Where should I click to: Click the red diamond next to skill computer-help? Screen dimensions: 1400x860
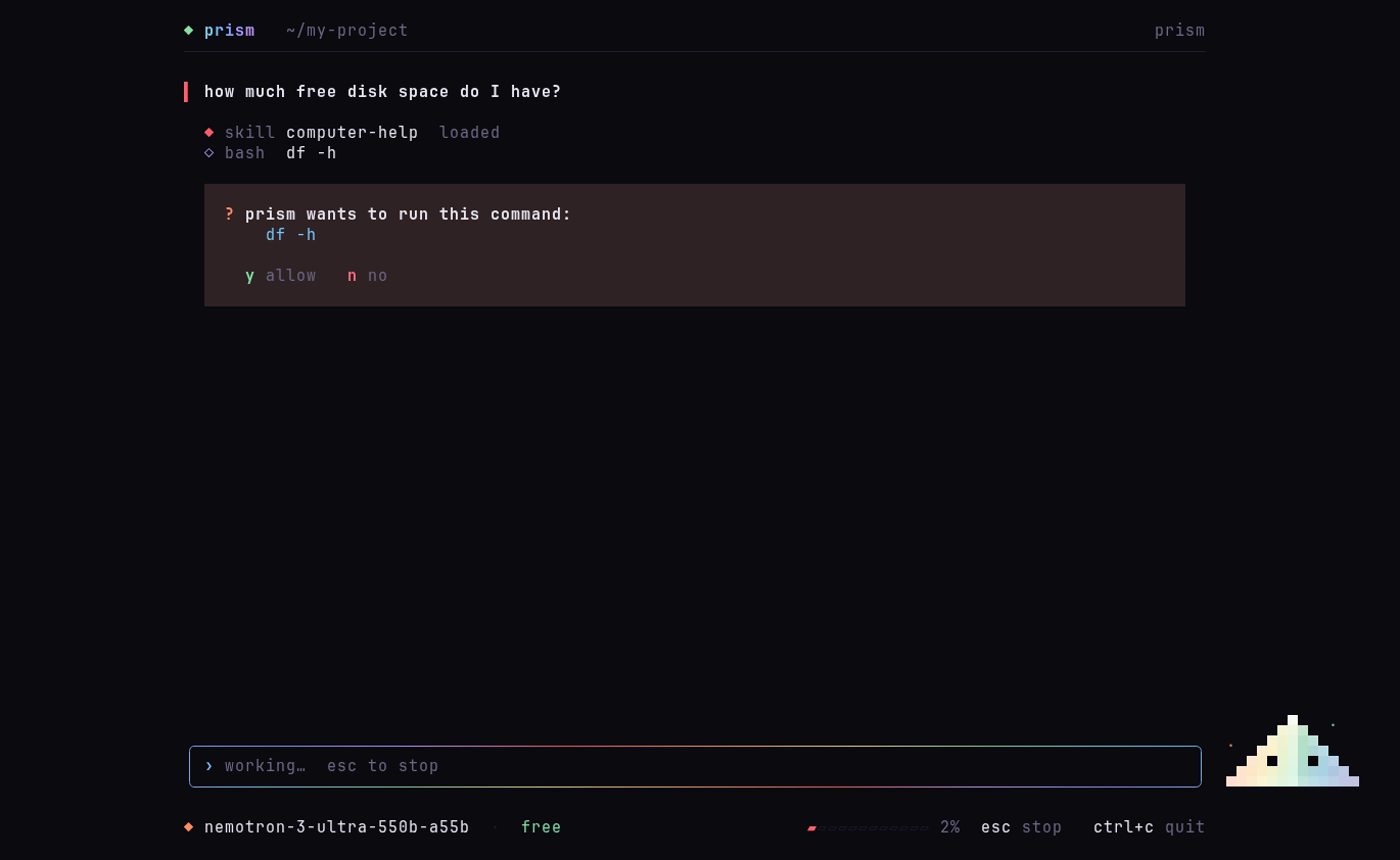(x=209, y=132)
